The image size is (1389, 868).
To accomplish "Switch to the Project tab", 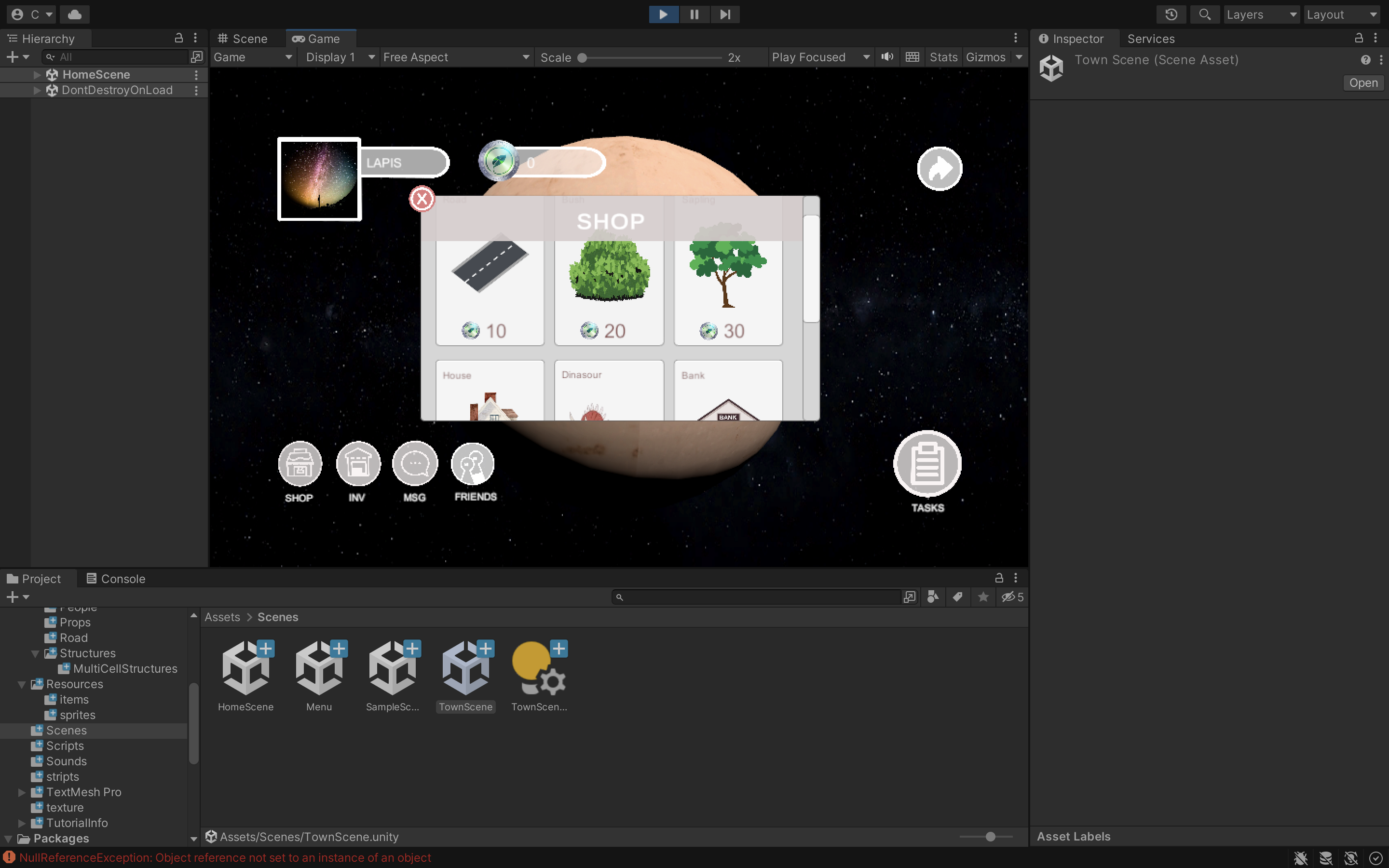I will (x=34, y=579).
